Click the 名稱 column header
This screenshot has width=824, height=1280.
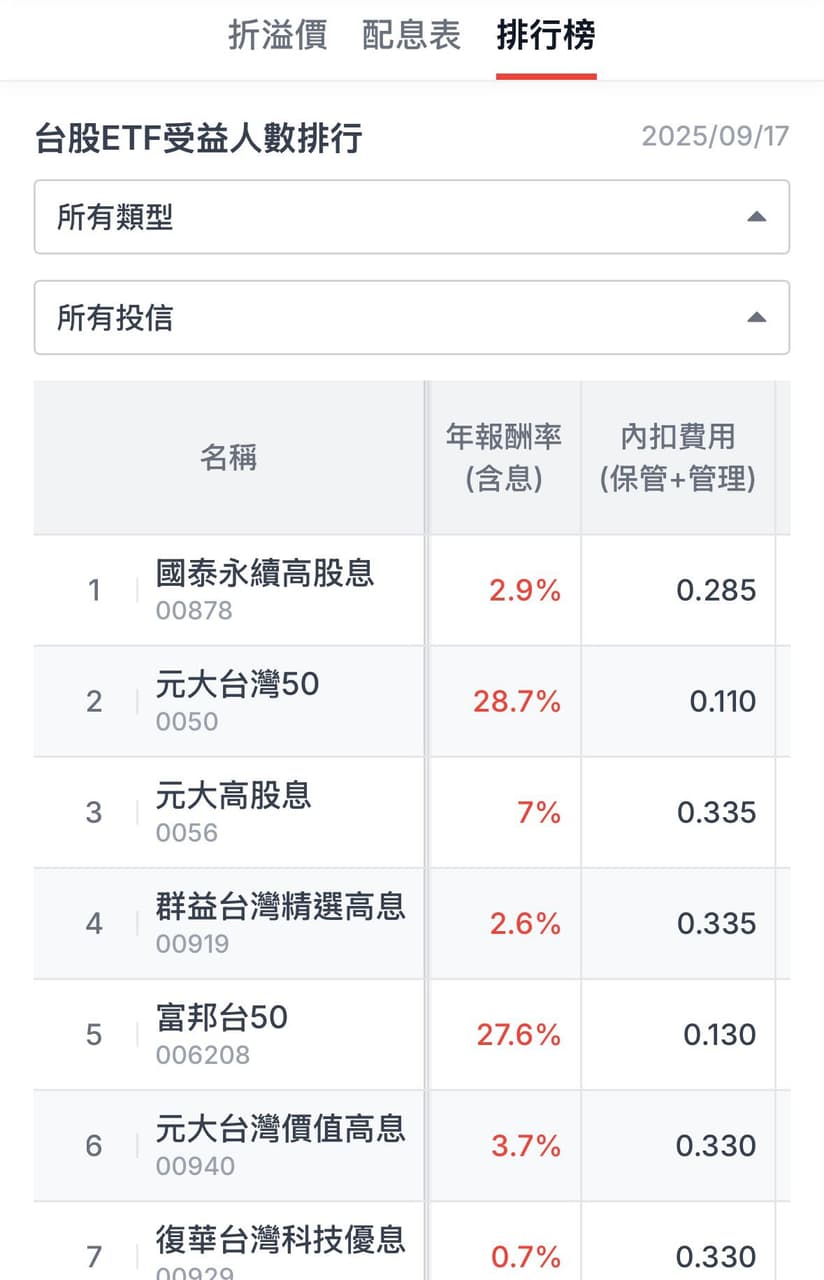point(229,457)
